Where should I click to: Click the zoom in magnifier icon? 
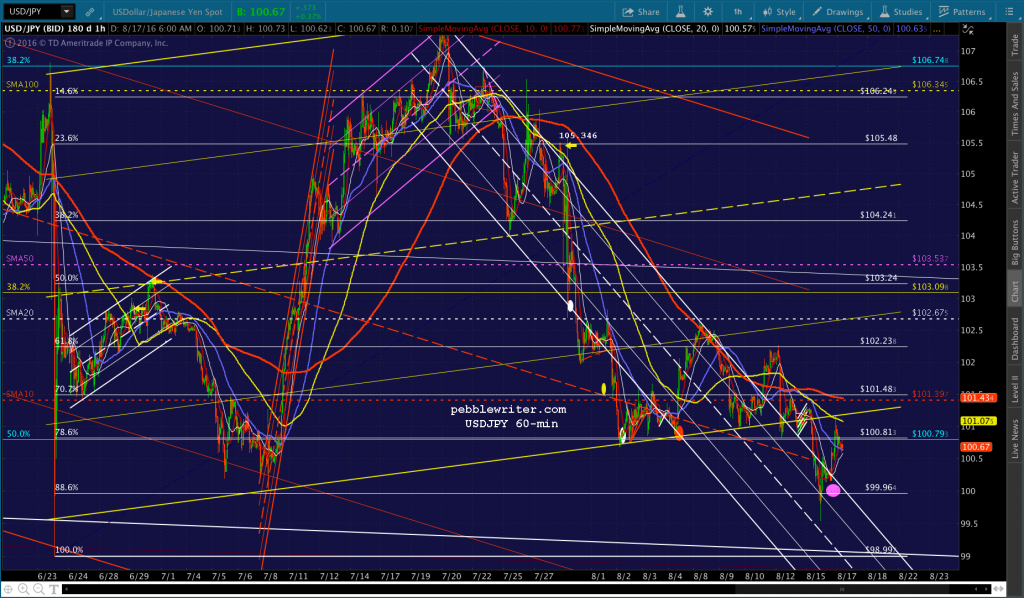point(24,589)
